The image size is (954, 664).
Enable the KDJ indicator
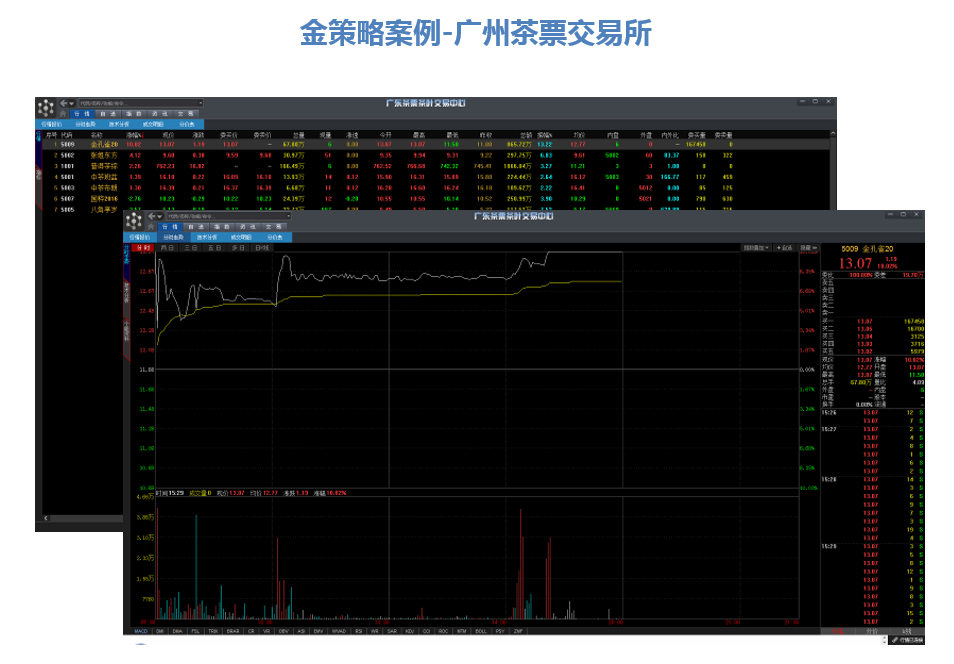409,631
